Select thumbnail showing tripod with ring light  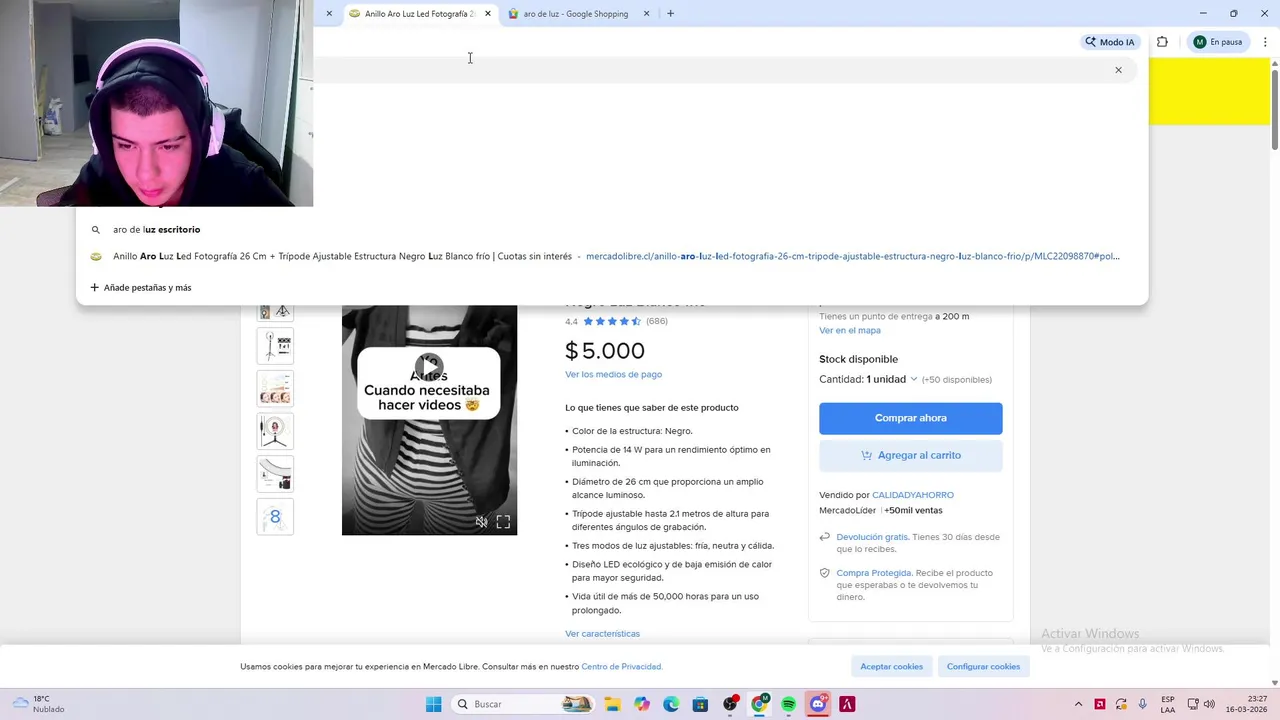[275, 346]
